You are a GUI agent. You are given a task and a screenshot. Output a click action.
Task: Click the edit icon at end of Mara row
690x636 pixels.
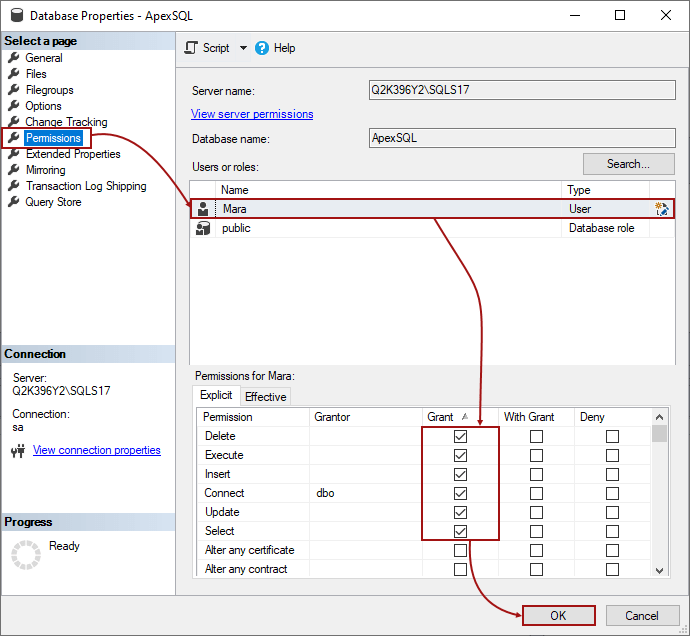(x=662, y=209)
